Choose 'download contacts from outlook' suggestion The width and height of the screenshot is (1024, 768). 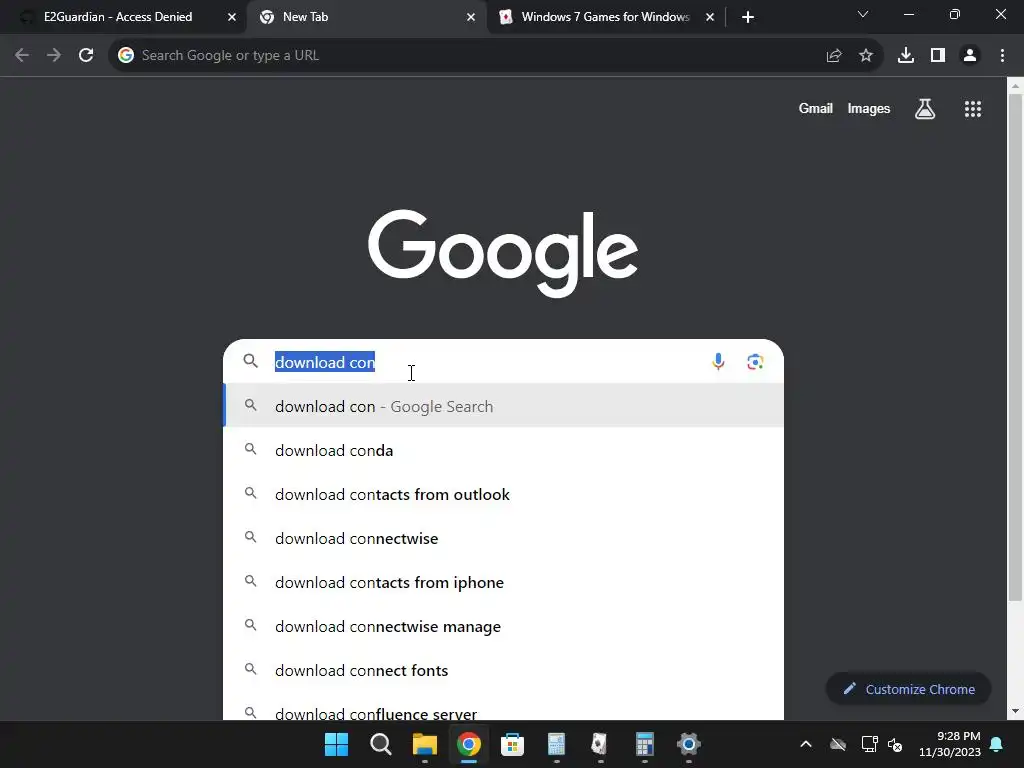coord(504,494)
